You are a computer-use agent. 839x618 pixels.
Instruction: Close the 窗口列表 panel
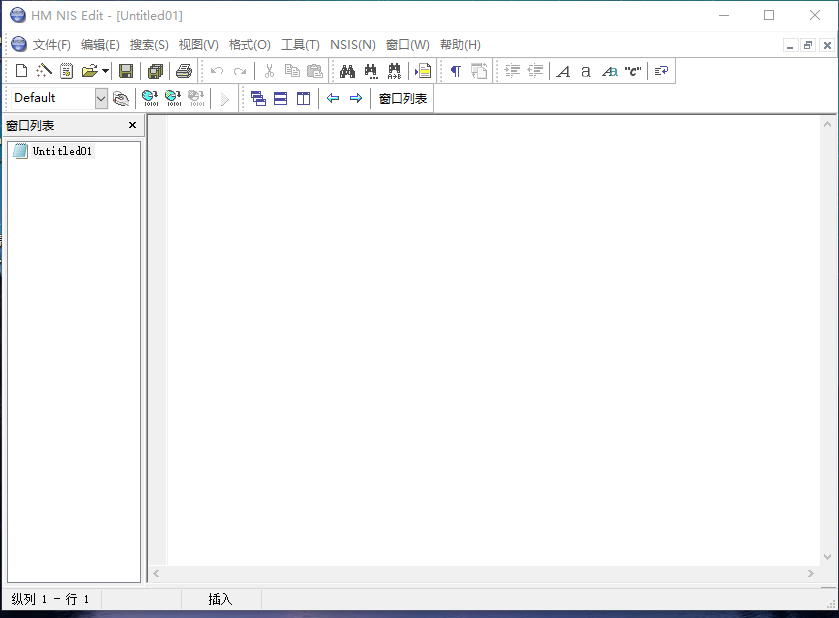point(131,125)
